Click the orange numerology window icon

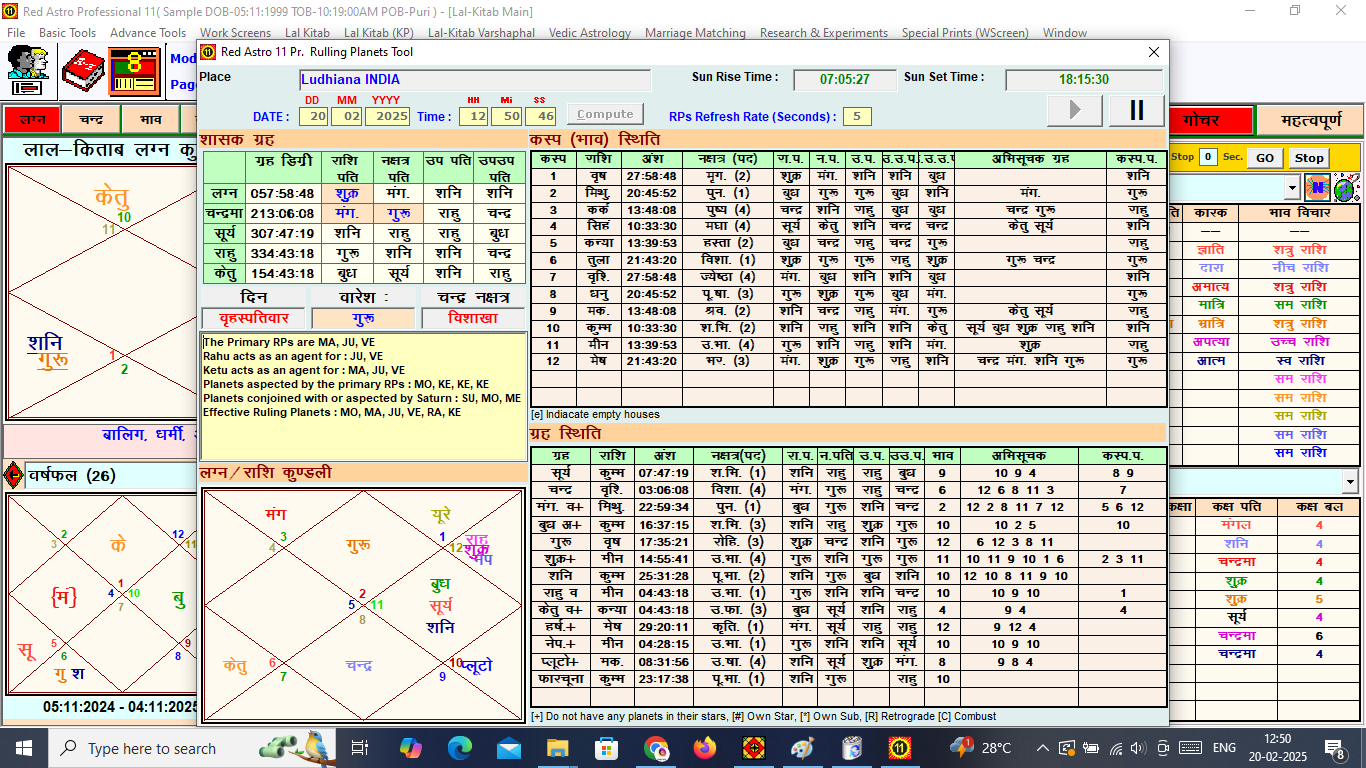pos(135,71)
